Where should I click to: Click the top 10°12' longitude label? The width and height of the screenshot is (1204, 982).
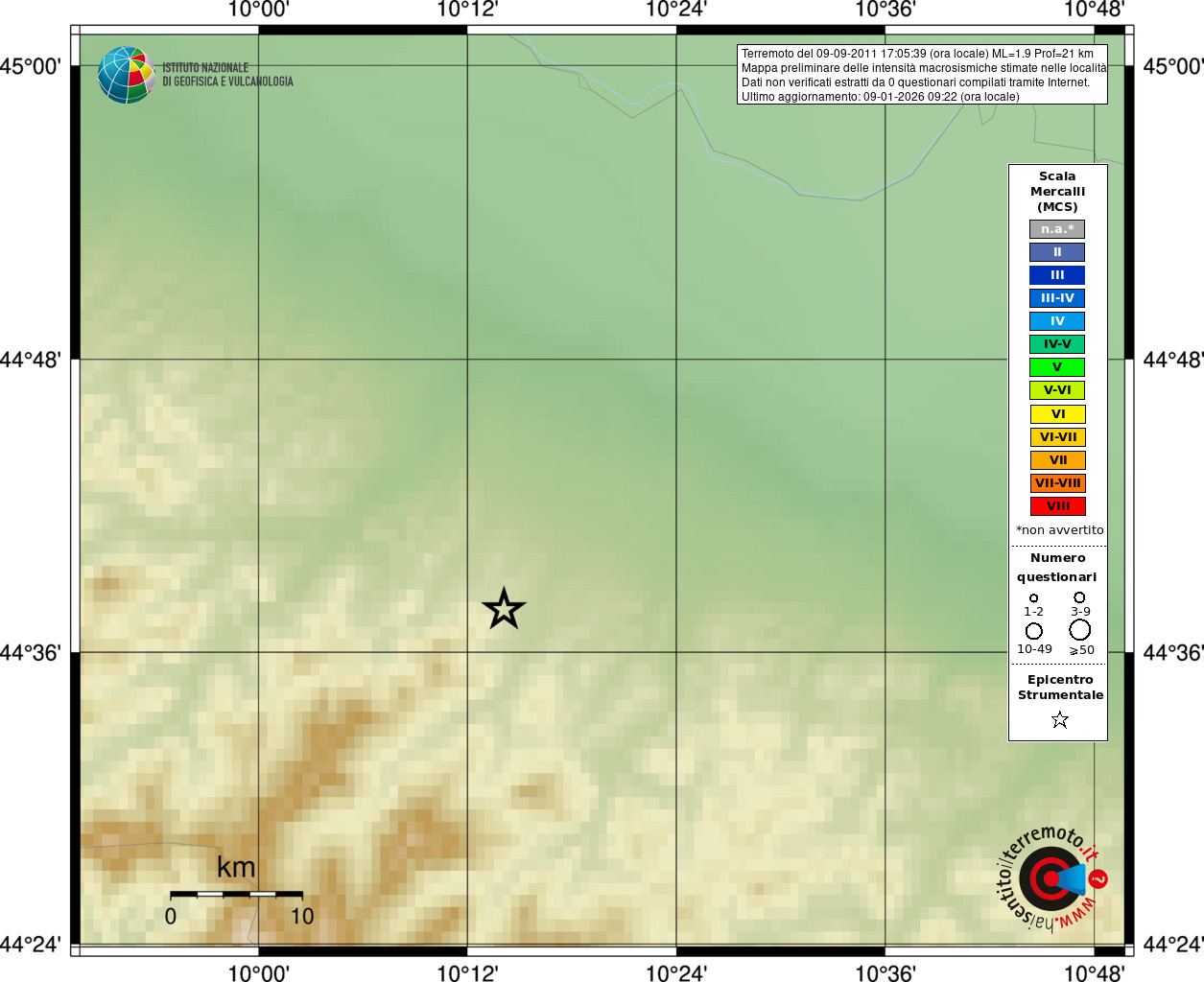pyautogui.click(x=467, y=10)
